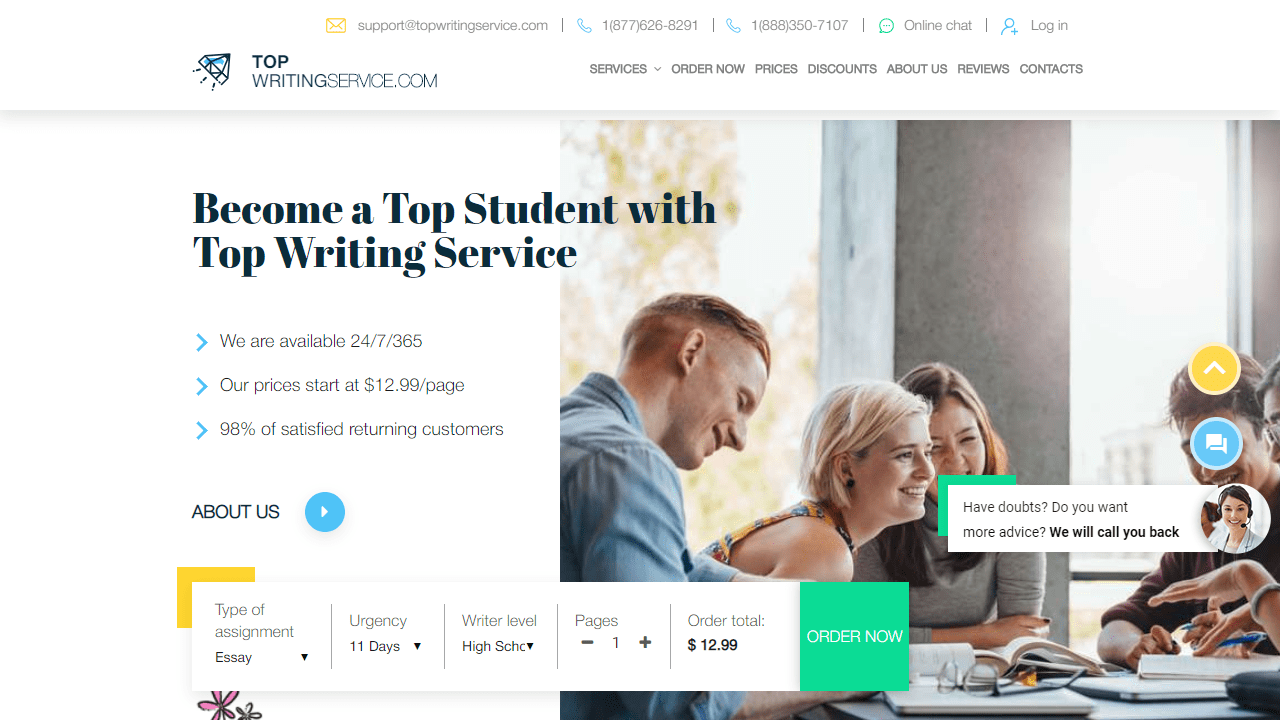Click the green Order Now button

point(854,636)
